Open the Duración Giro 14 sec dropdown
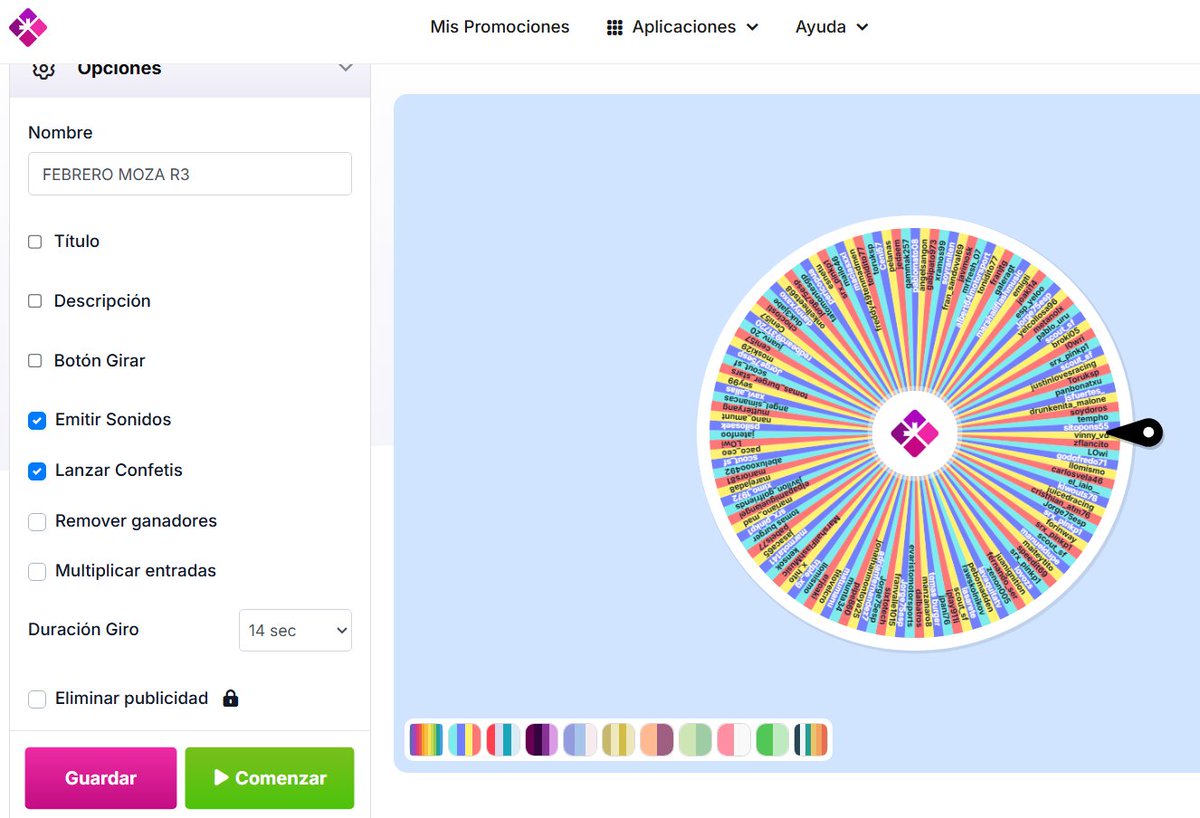1200x818 pixels. click(295, 630)
